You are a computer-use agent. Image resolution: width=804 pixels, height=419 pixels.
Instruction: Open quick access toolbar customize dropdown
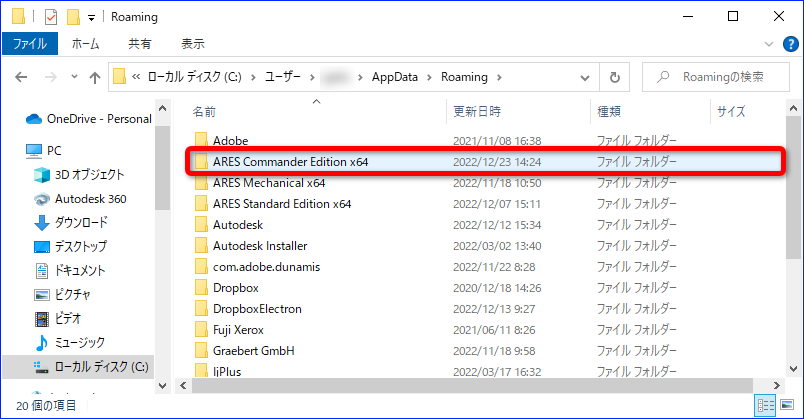tap(91, 18)
